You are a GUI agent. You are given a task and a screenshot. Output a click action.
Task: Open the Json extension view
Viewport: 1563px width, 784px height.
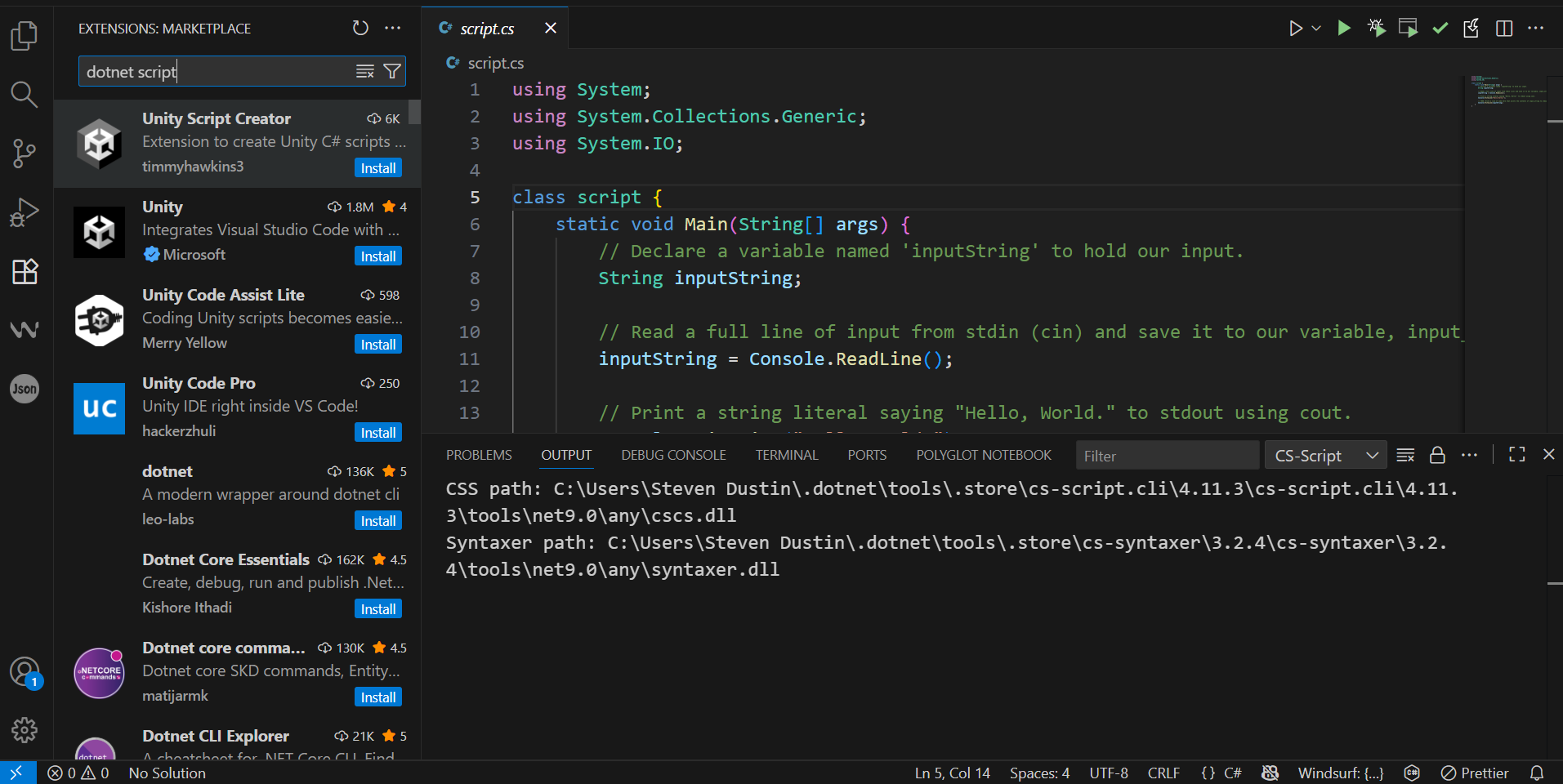[x=24, y=389]
